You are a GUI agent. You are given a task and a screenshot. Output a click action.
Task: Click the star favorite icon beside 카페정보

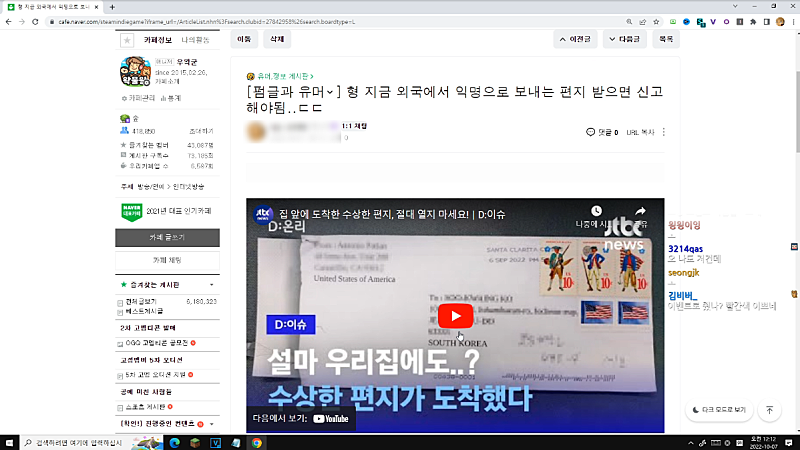click(x=127, y=40)
